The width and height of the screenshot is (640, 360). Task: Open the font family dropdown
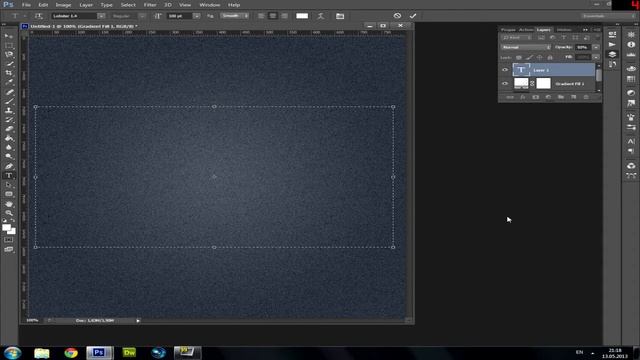(101, 16)
